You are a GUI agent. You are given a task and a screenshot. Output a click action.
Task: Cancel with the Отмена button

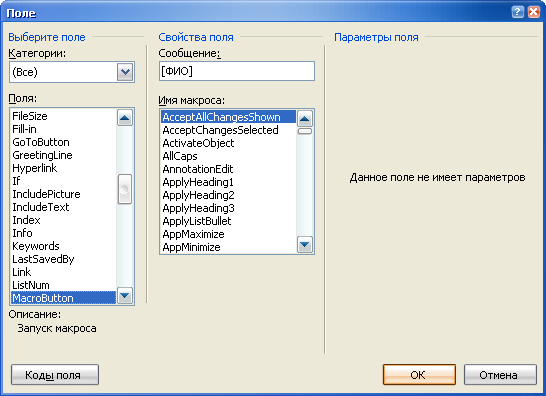500,375
